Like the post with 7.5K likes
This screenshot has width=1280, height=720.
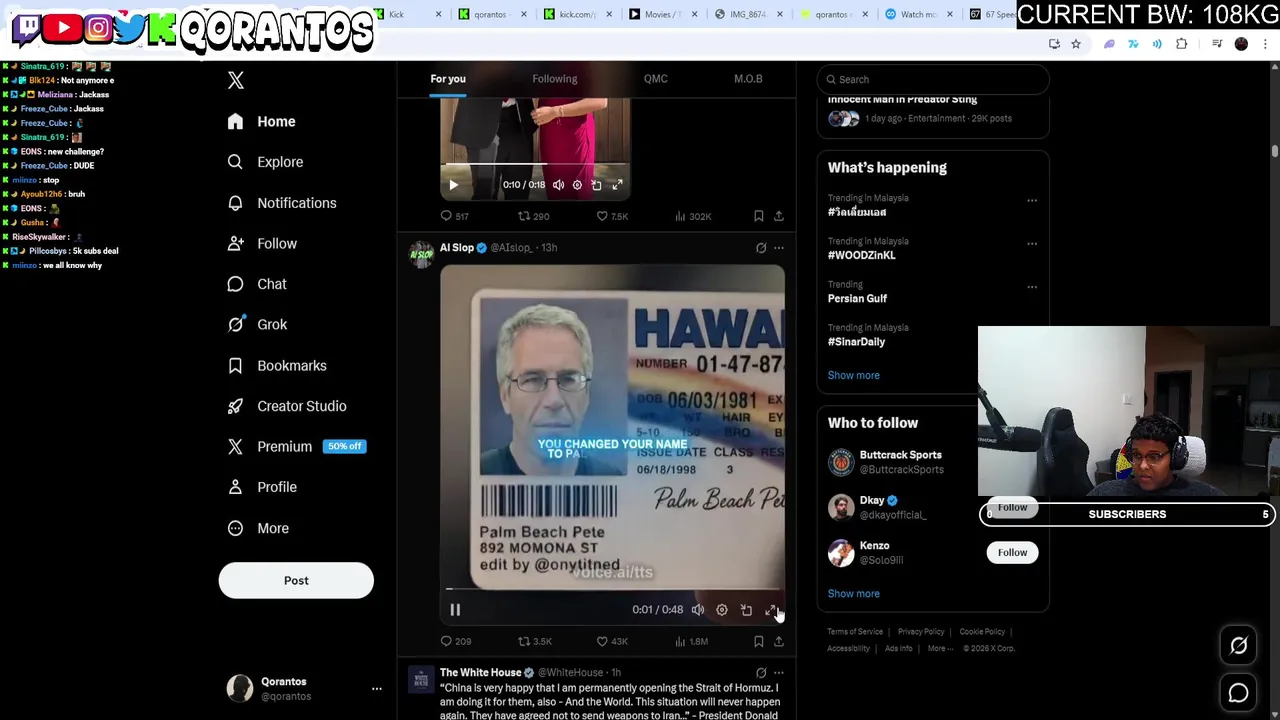tap(612, 216)
